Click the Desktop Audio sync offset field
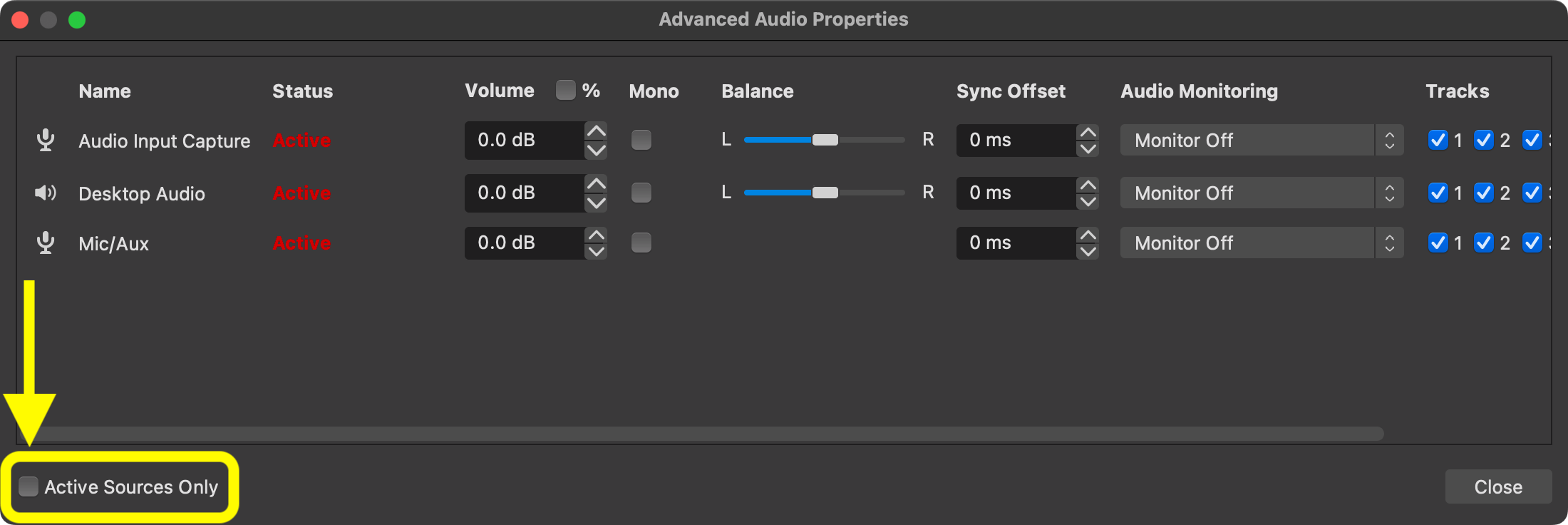 coord(1016,193)
